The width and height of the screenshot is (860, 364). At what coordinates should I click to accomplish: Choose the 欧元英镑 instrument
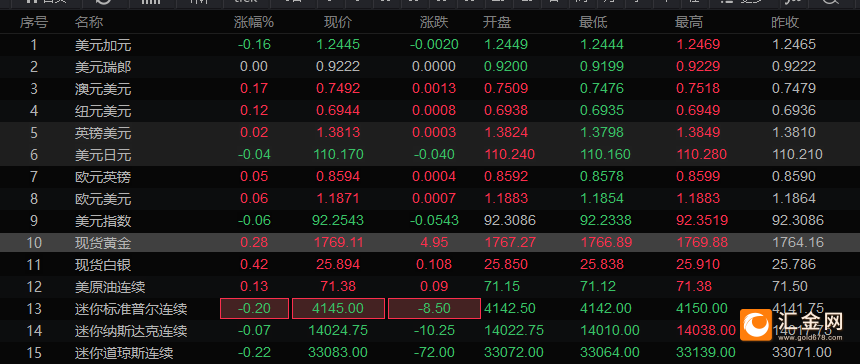(x=103, y=177)
